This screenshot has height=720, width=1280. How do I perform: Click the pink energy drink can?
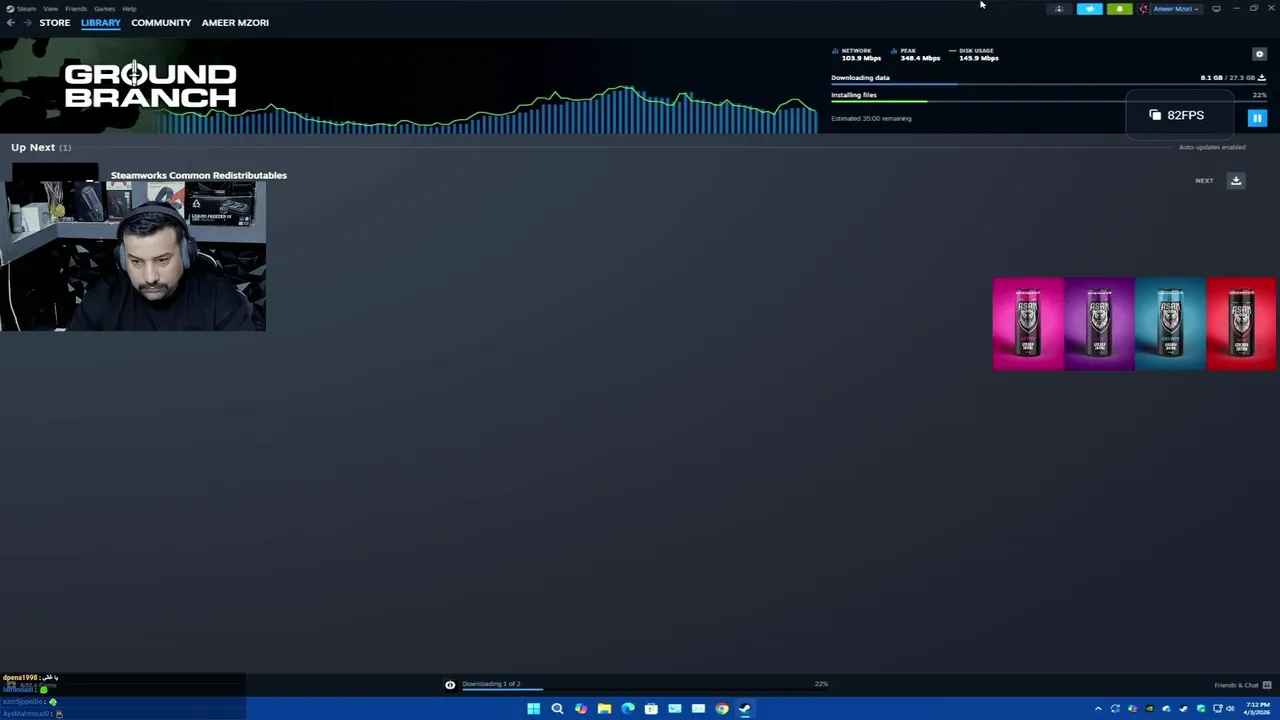tap(1028, 324)
